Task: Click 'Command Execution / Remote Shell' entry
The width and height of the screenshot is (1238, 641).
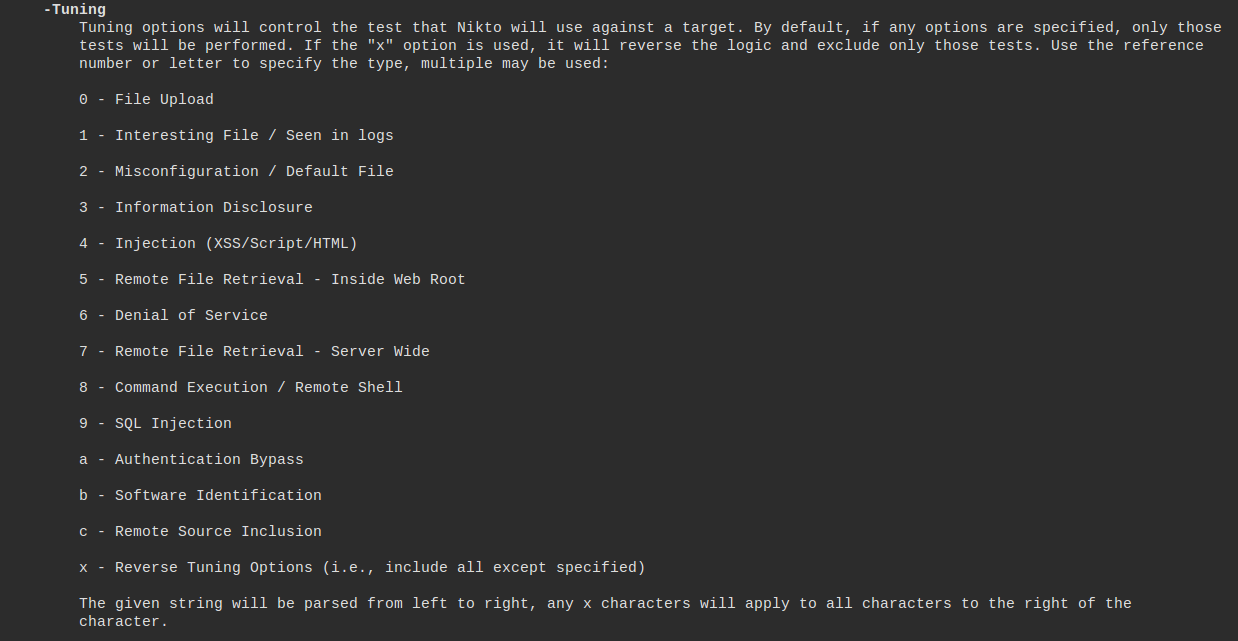Action: 258,388
